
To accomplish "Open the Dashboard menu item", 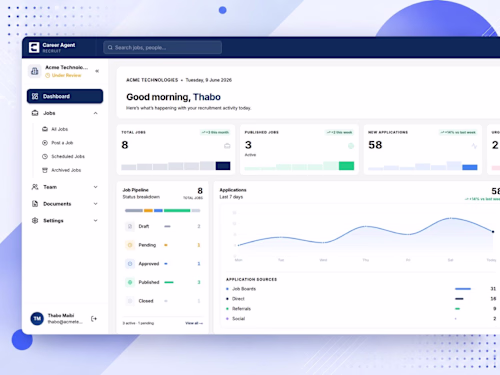I will (x=65, y=96).
